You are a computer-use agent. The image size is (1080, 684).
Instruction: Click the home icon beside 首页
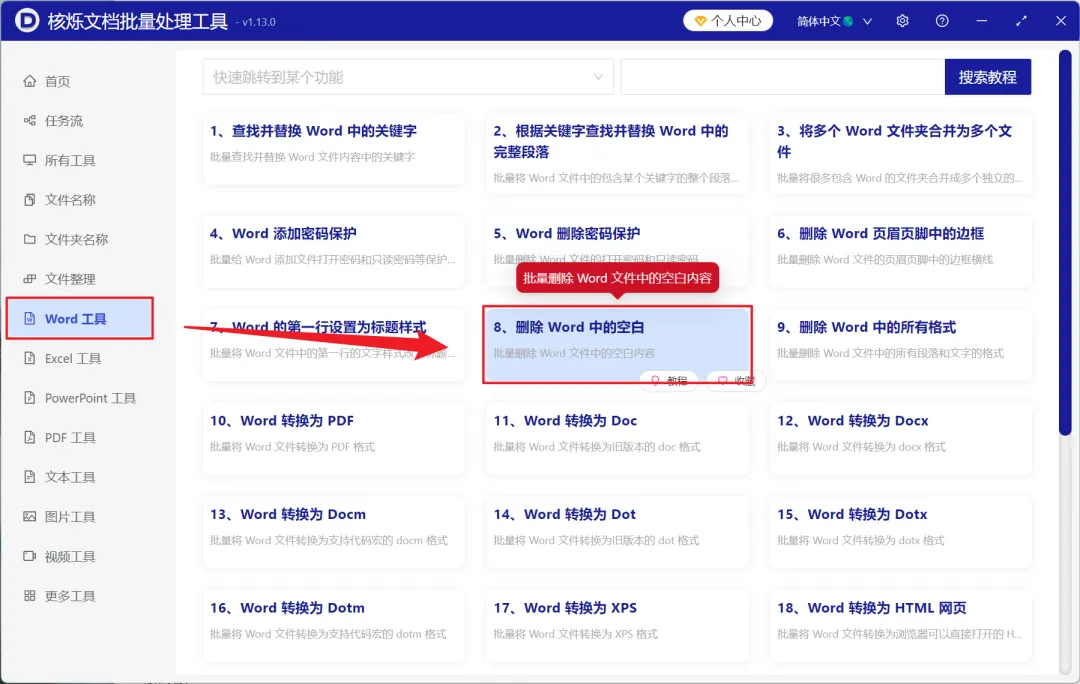30,81
